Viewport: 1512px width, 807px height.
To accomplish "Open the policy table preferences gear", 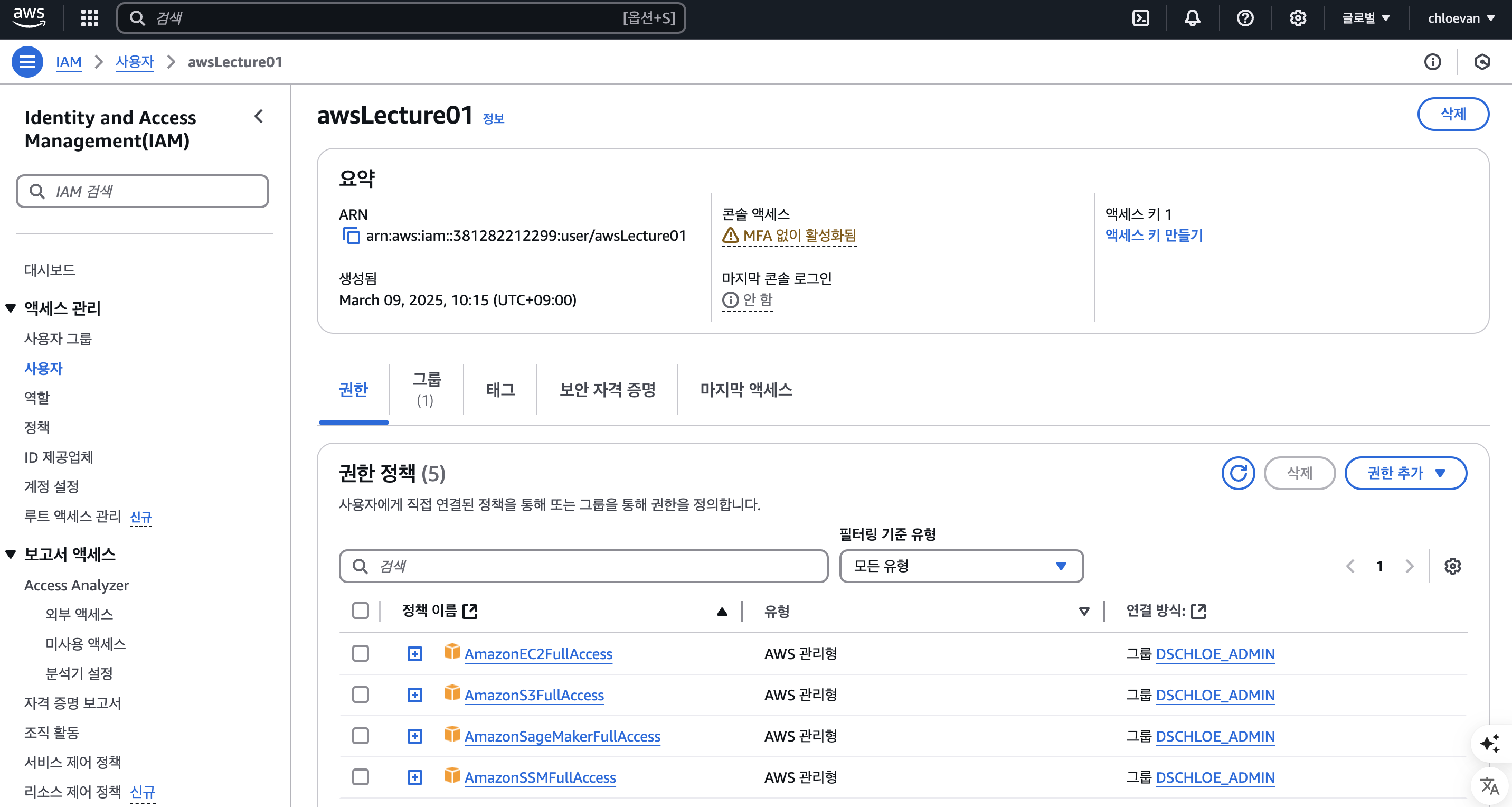I will (x=1452, y=566).
